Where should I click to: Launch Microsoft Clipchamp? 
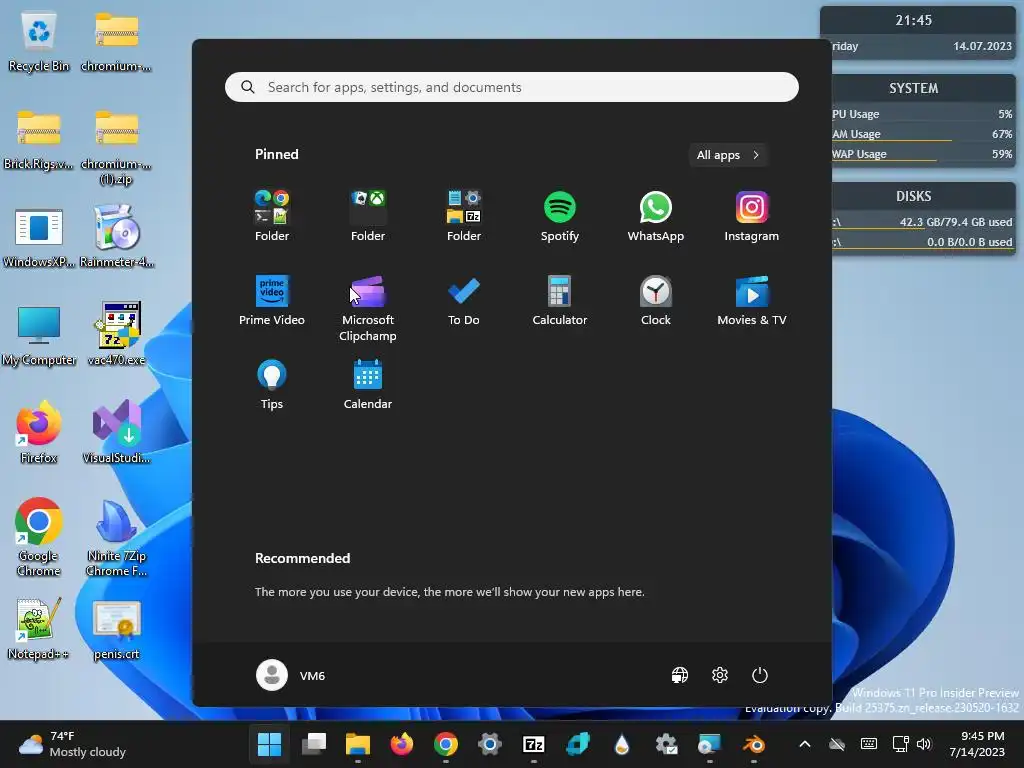tap(368, 308)
